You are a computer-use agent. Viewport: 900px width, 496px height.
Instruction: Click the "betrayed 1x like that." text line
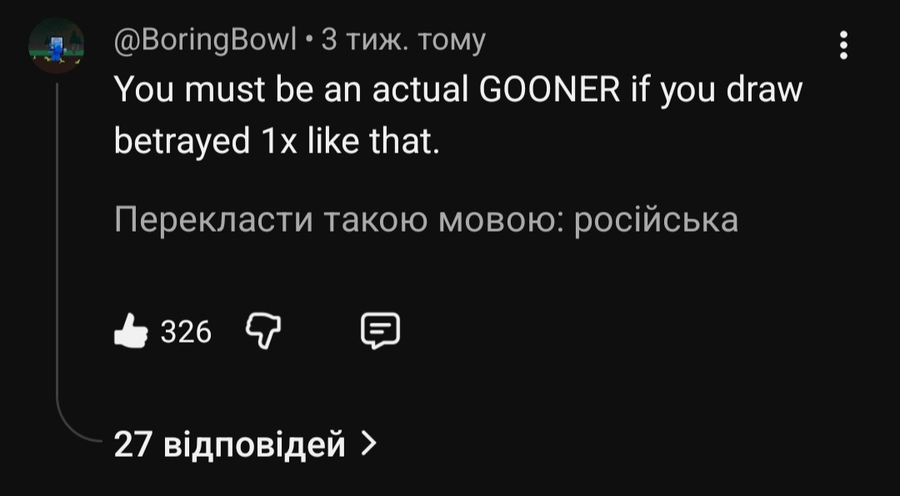click(x=278, y=142)
